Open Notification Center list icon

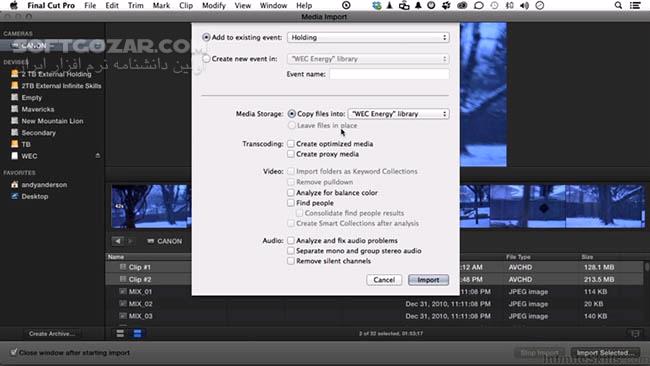pyautogui.click(x=635, y=5)
